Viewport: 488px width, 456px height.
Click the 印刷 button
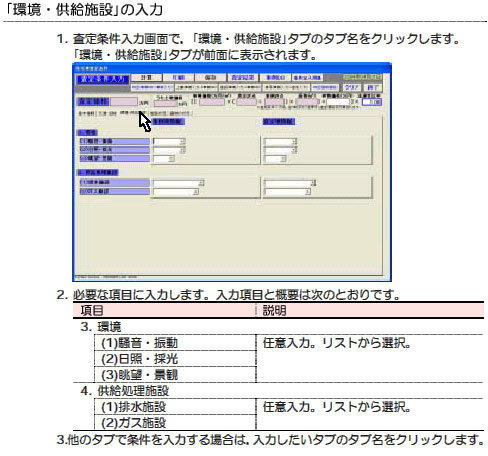coord(178,78)
